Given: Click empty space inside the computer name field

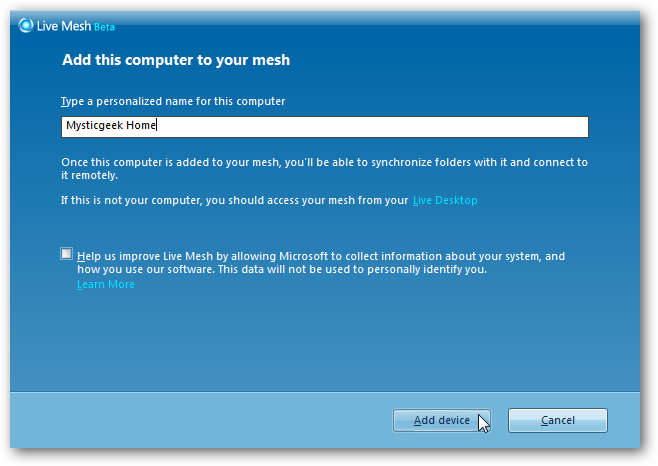Looking at the screenshot, I should pyautogui.click(x=369, y=127).
